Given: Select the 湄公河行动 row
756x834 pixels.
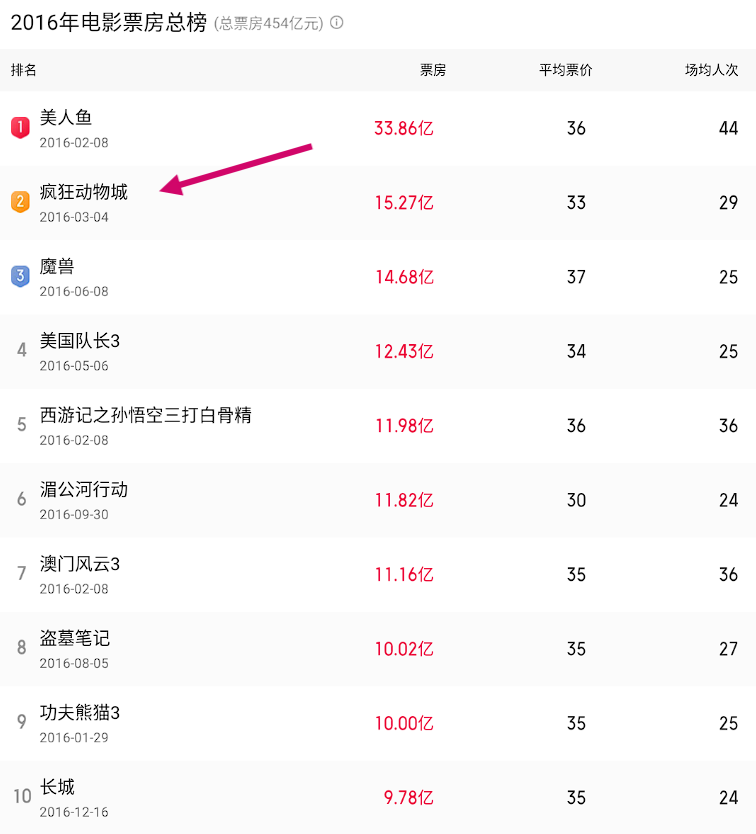Looking at the screenshot, I should pos(378,500).
